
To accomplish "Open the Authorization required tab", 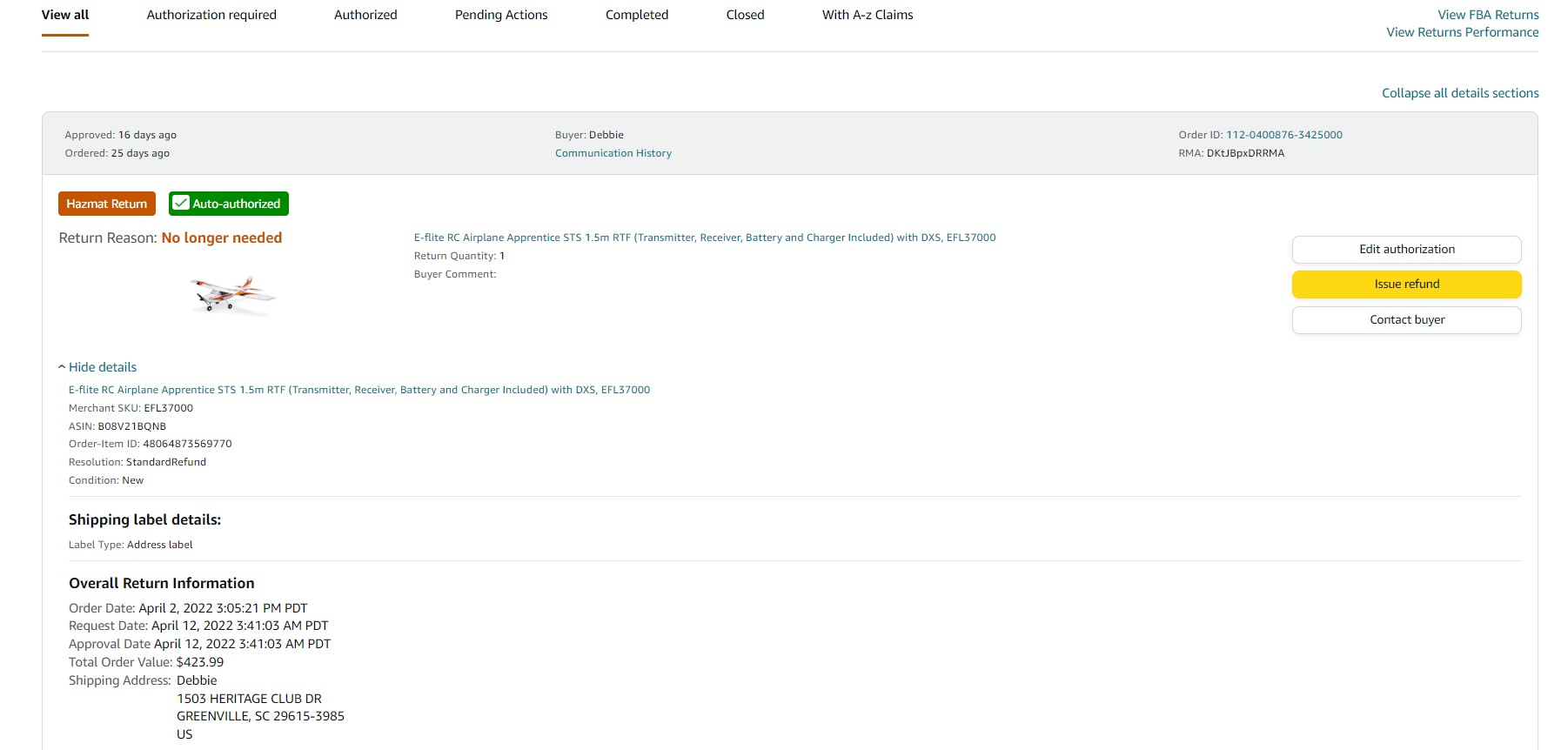I will coord(211,15).
